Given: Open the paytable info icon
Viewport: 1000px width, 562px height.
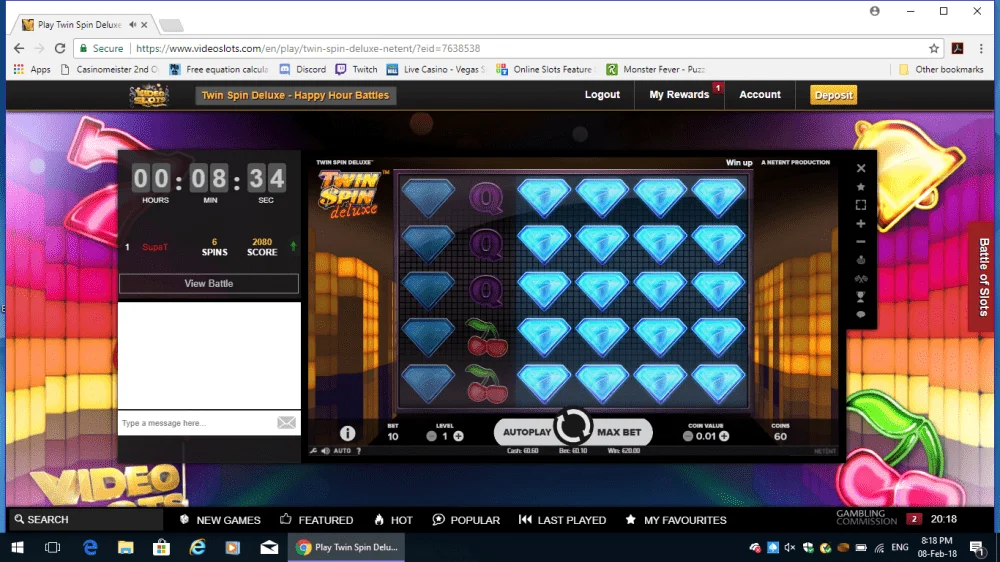Looking at the screenshot, I should point(347,433).
